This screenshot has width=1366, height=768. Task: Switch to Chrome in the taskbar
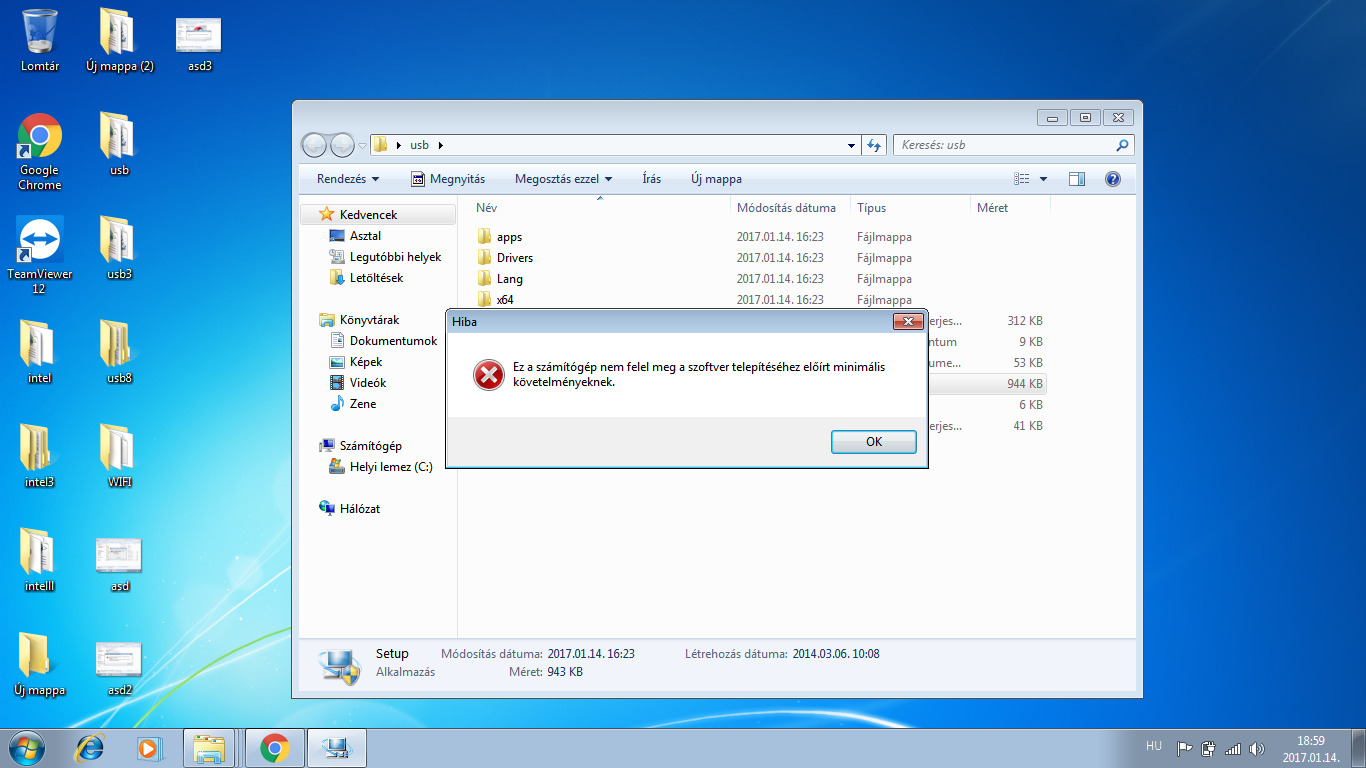[274, 748]
